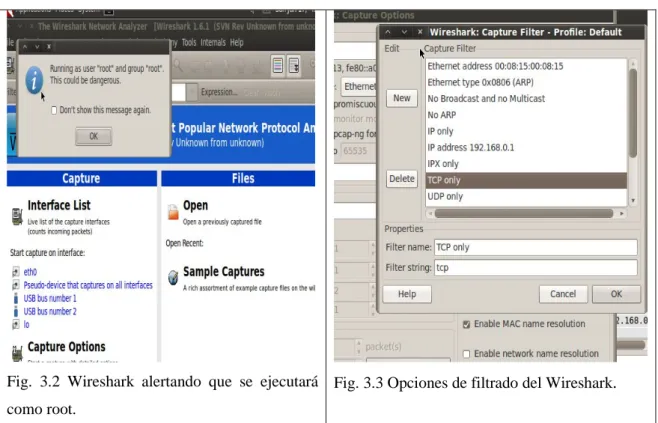Click the Filter name input field
Image resolution: width=658 pixels, height=423 pixels.
click(x=535, y=247)
